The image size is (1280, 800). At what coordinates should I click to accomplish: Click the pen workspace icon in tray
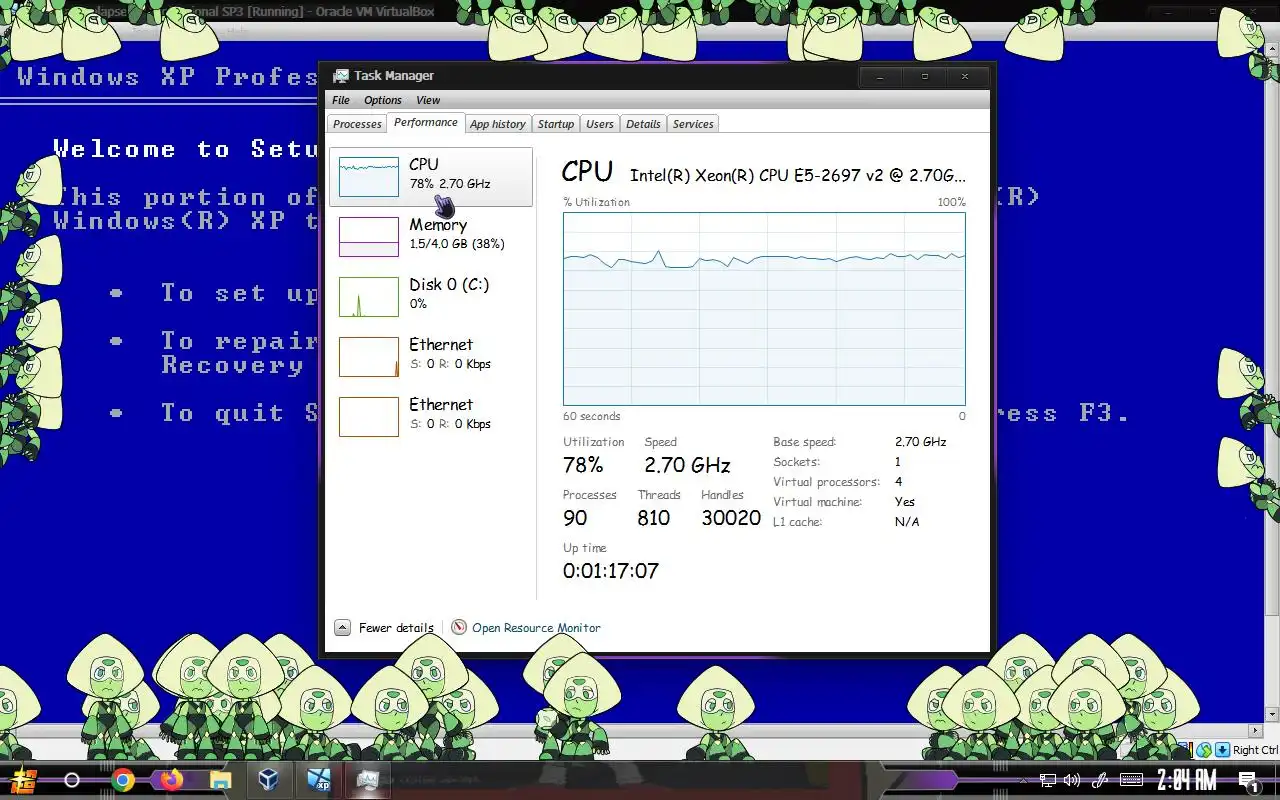click(1099, 780)
